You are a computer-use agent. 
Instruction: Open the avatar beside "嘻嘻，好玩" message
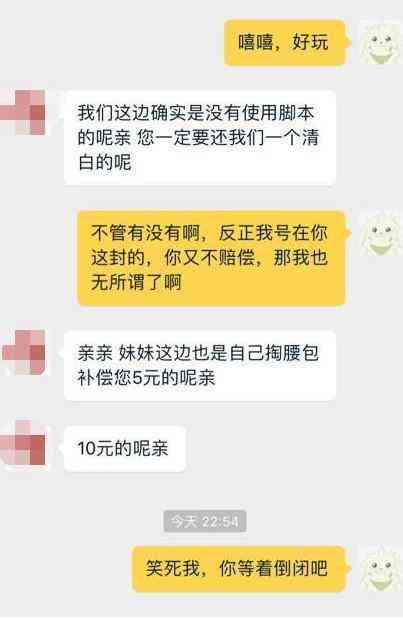pyautogui.click(x=380, y=43)
